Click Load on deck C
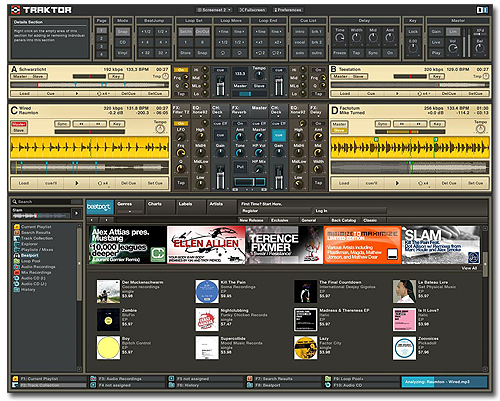Screen dimensions: 500x401 (24, 183)
